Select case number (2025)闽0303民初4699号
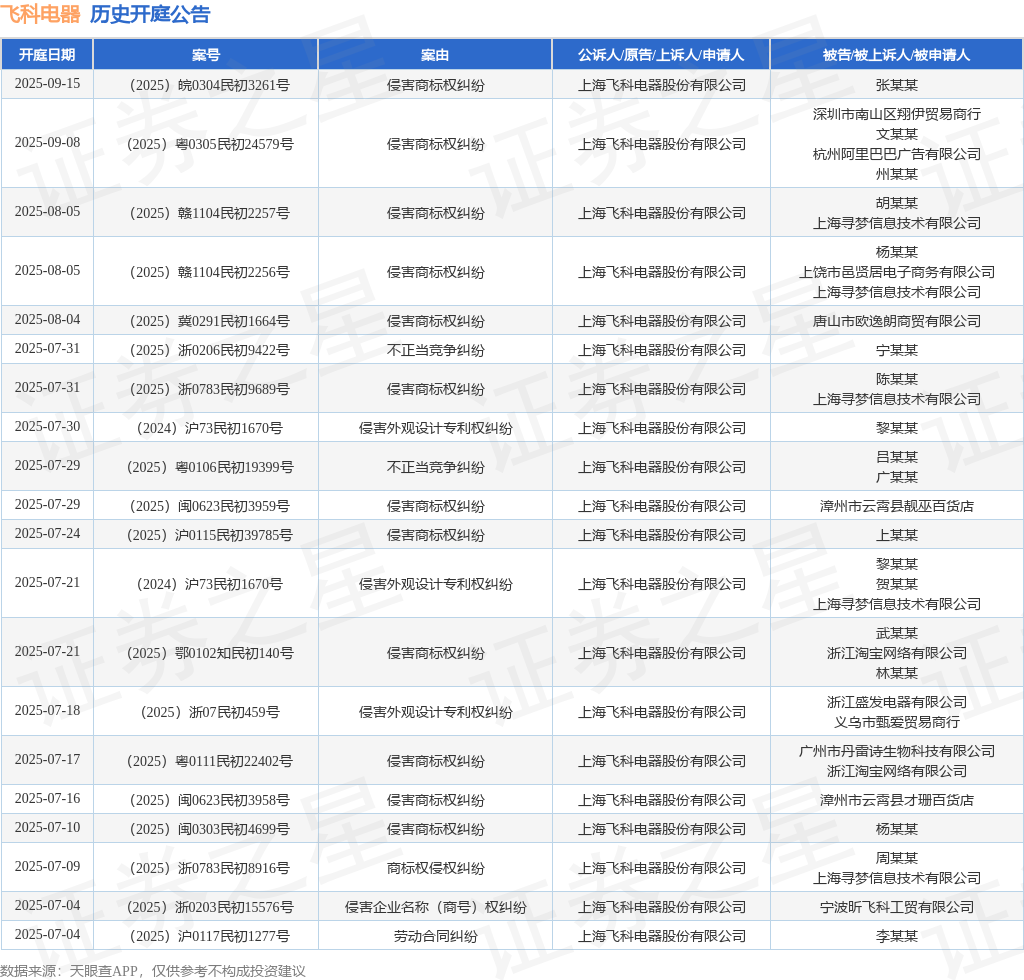The width and height of the screenshot is (1024, 980). pos(210,829)
